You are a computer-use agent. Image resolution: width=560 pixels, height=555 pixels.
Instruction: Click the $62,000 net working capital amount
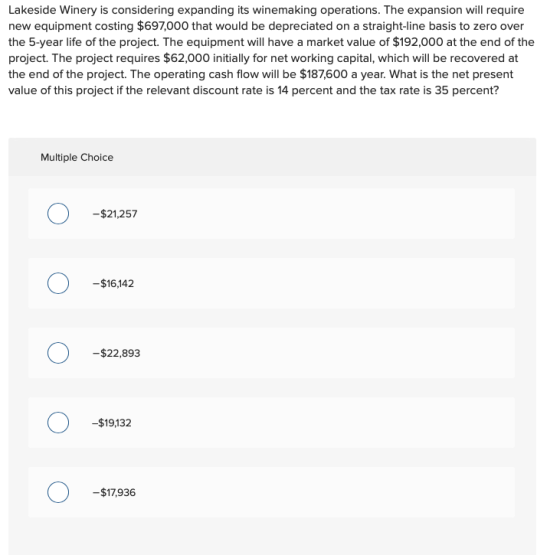[186, 58]
